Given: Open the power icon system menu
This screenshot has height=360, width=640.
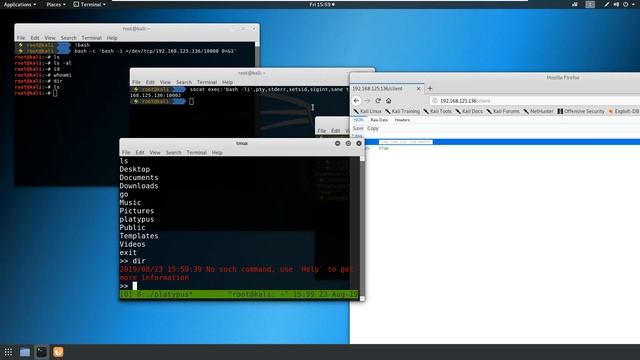Looking at the screenshot, I should (626, 4).
